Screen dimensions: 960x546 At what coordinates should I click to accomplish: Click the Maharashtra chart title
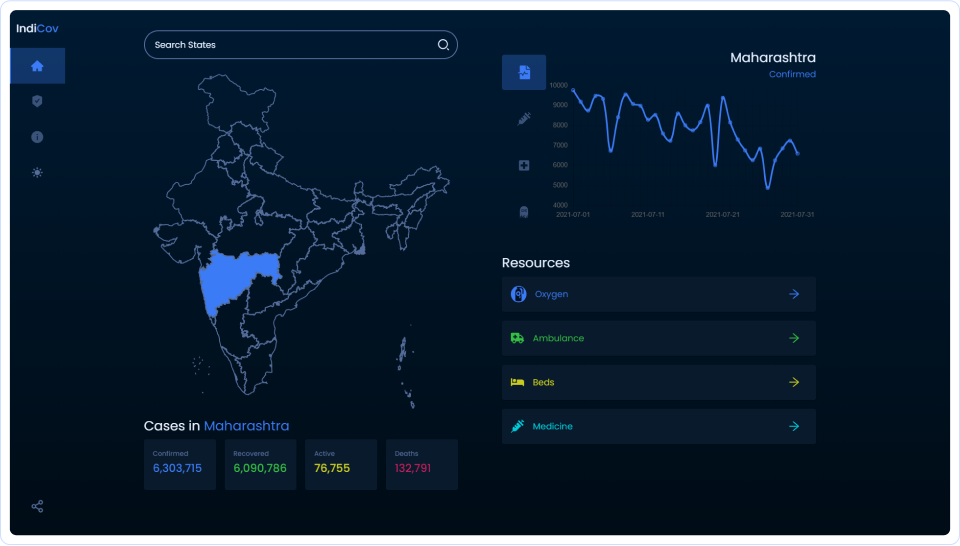pyautogui.click(x=773, y=58)
